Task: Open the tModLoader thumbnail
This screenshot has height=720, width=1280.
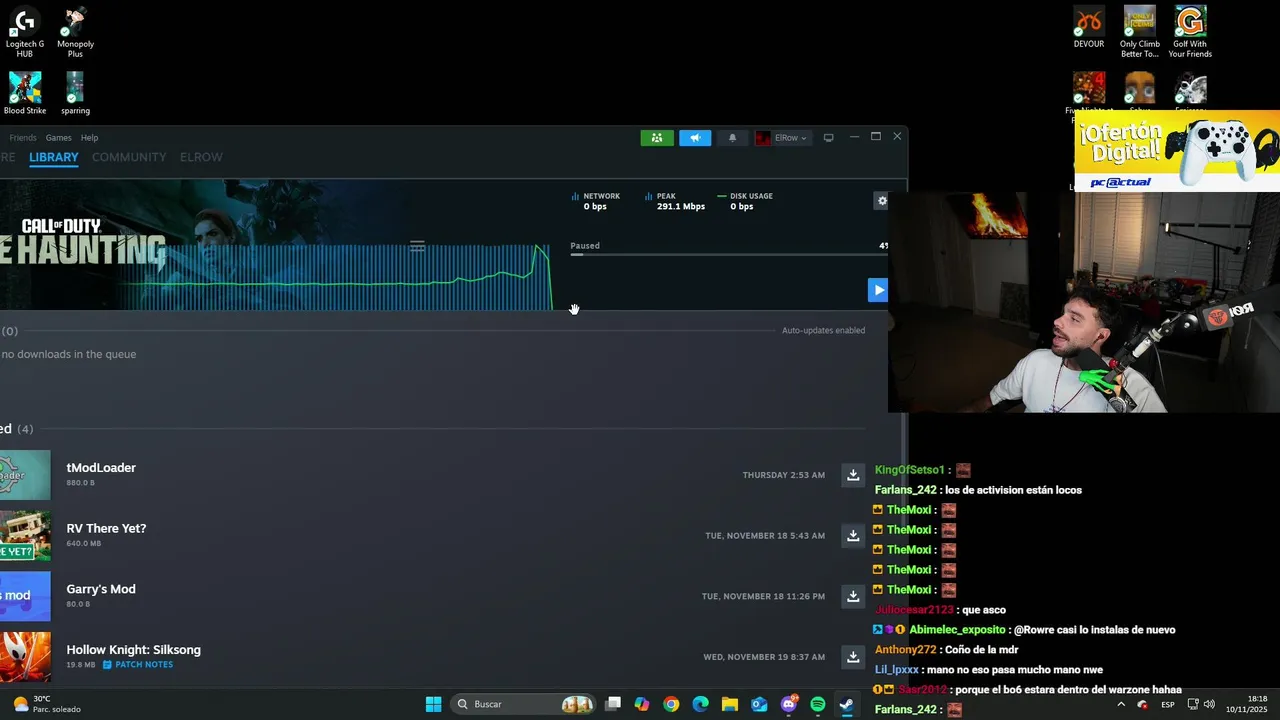Action: pyautogui.click(x=25, y=475)
